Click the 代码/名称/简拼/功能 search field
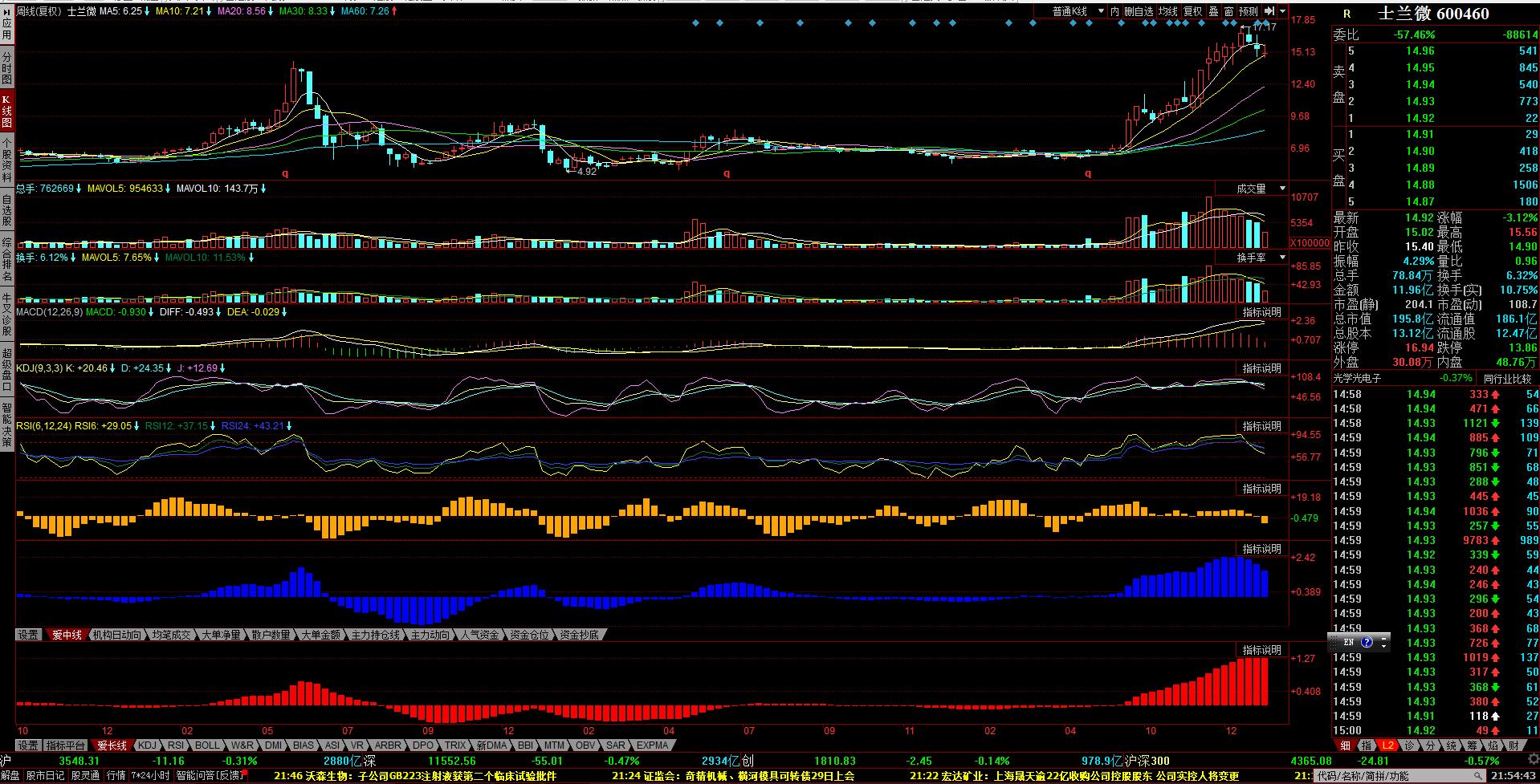The width and height of the screenshot is (1540, 784). 1397,776
